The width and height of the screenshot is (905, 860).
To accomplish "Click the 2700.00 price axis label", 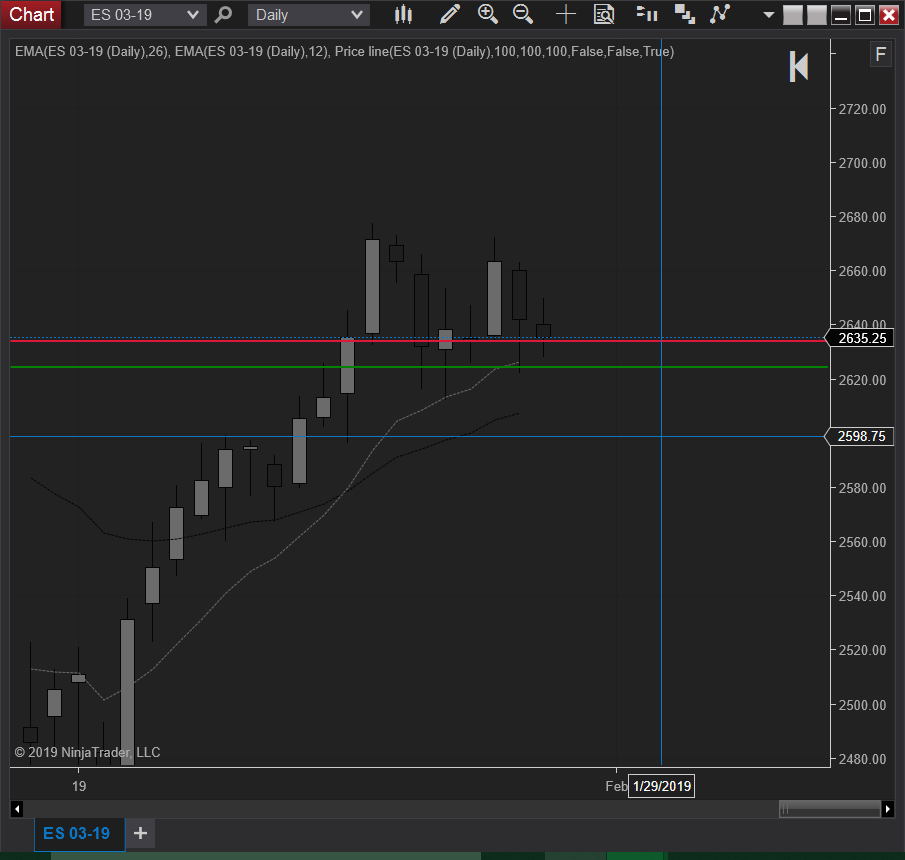I will tap(862, 163).
